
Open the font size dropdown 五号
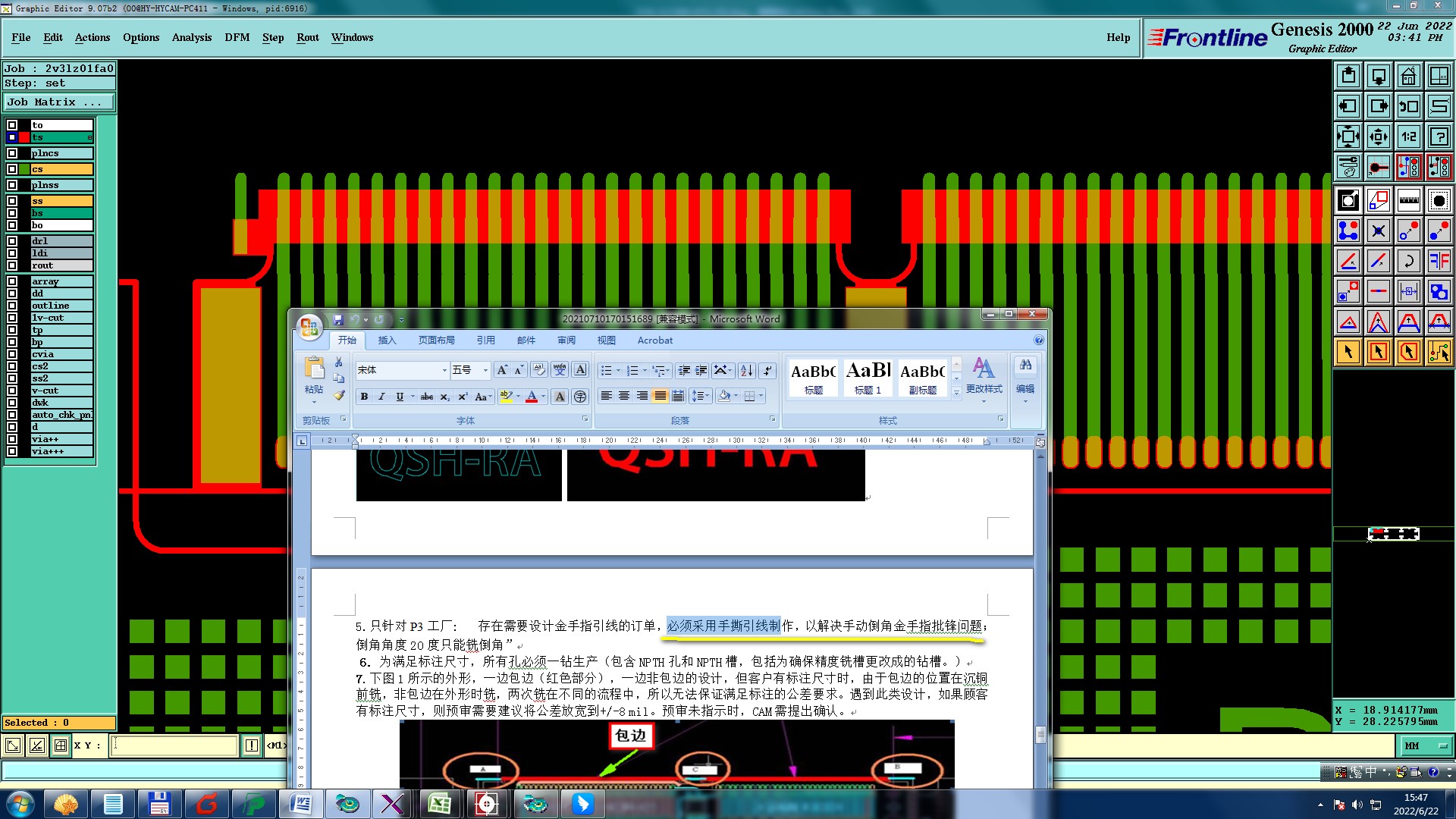[x=485, y=370]
